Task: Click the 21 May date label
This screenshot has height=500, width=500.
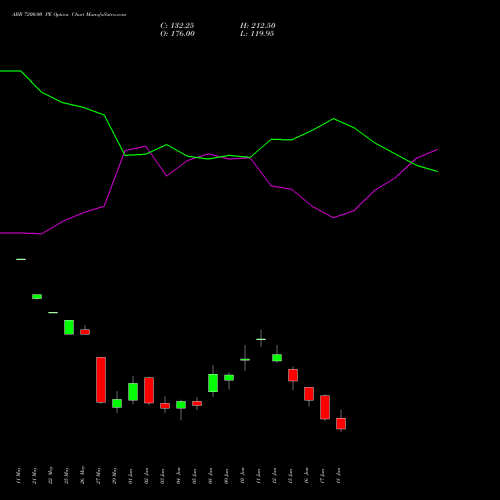Action: pos(35,476)
